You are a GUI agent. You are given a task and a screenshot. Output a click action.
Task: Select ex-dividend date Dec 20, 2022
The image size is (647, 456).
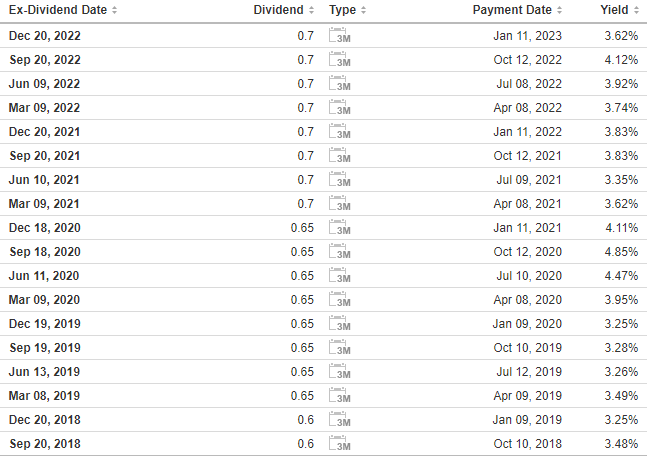(x=45, y=36)
